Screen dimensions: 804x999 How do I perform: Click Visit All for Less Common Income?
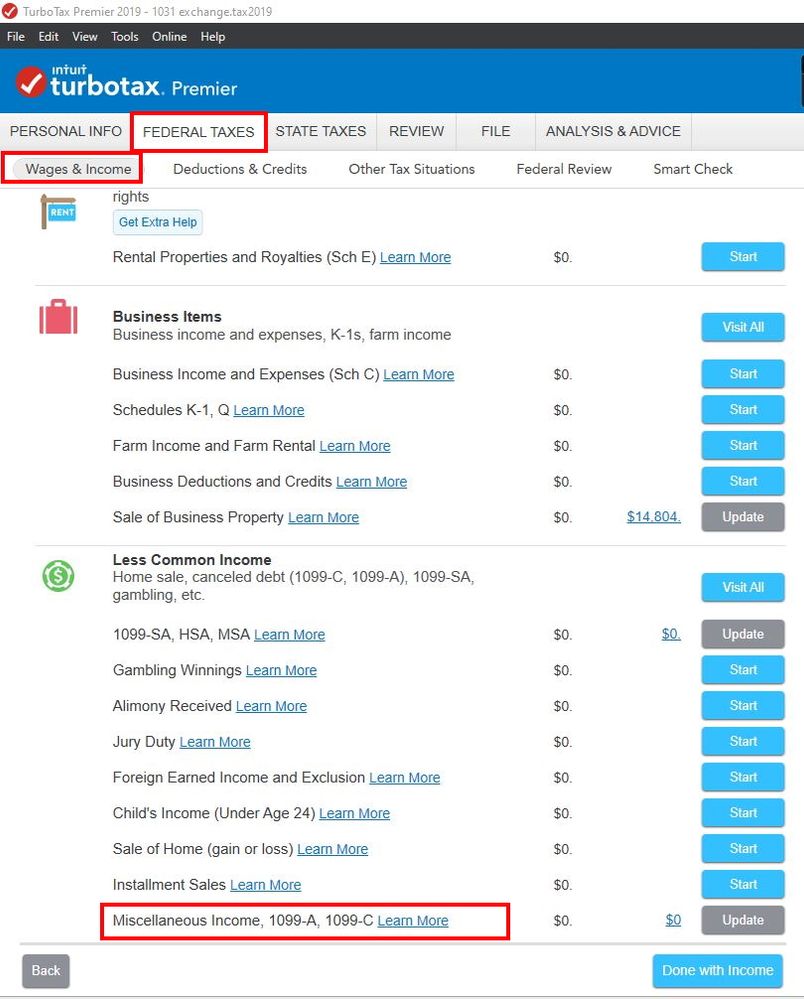tap(743, 587)
